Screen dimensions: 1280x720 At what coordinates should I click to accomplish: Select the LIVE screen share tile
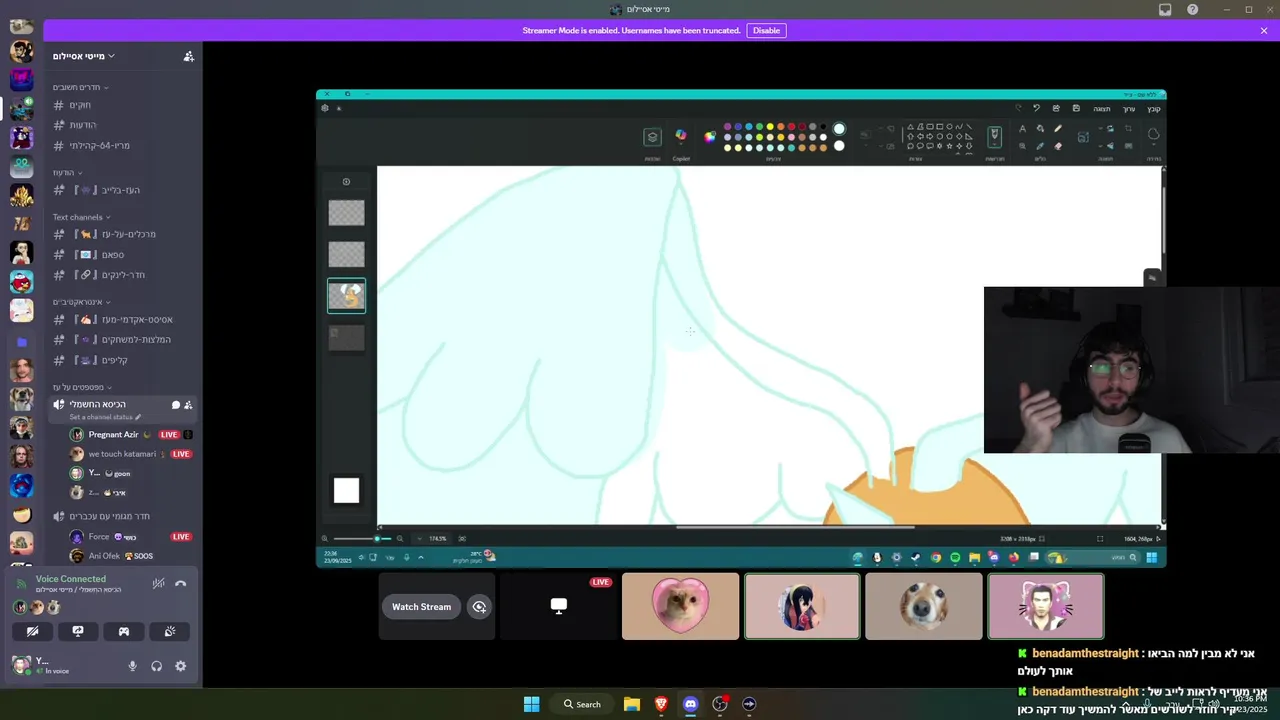pyautogui.click(x=558, y=606)
